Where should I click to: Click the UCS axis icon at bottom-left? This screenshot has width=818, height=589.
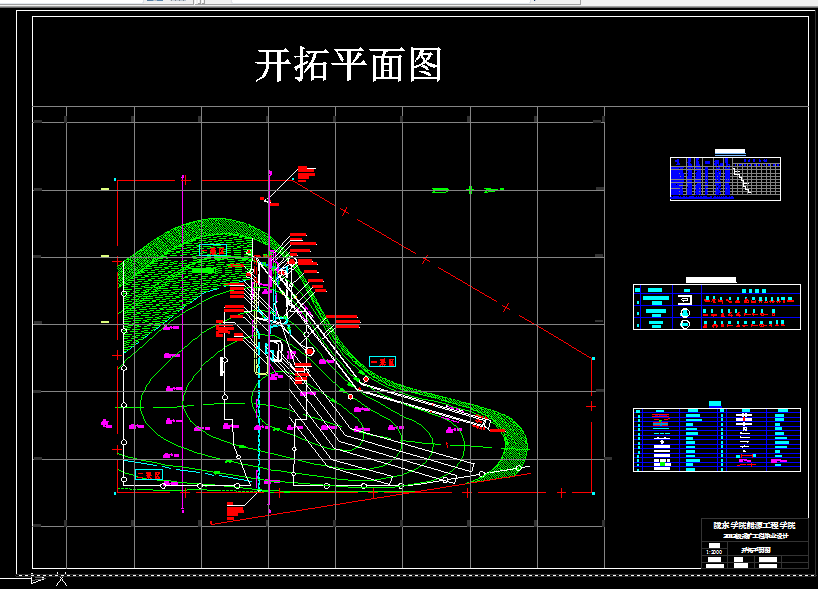click(37, 578)
